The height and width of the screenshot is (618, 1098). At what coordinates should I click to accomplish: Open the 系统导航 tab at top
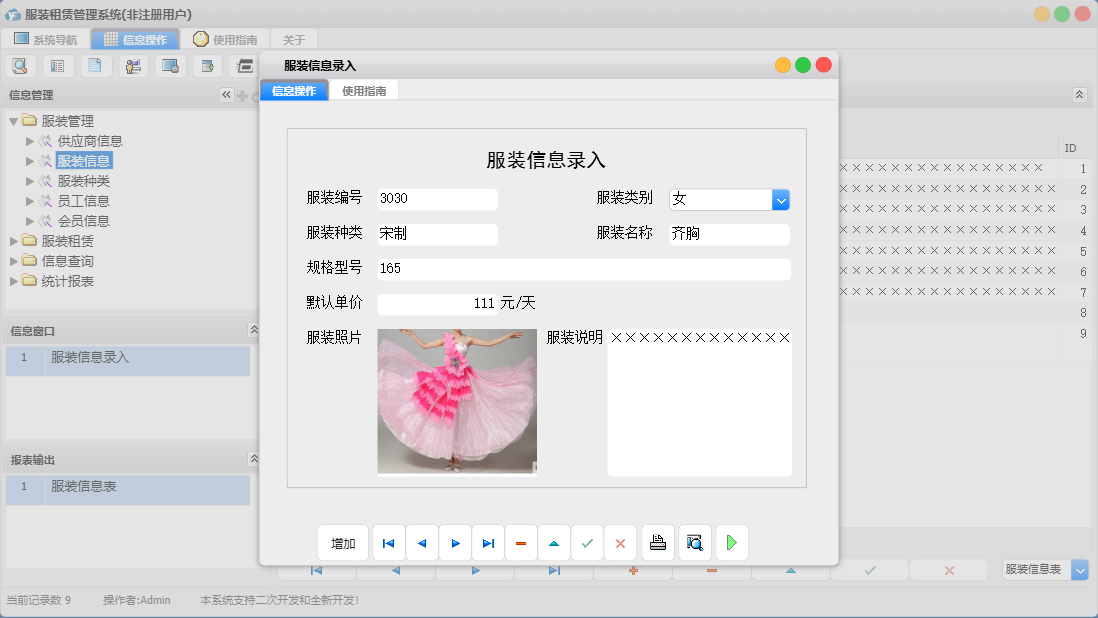coord(47,39)
